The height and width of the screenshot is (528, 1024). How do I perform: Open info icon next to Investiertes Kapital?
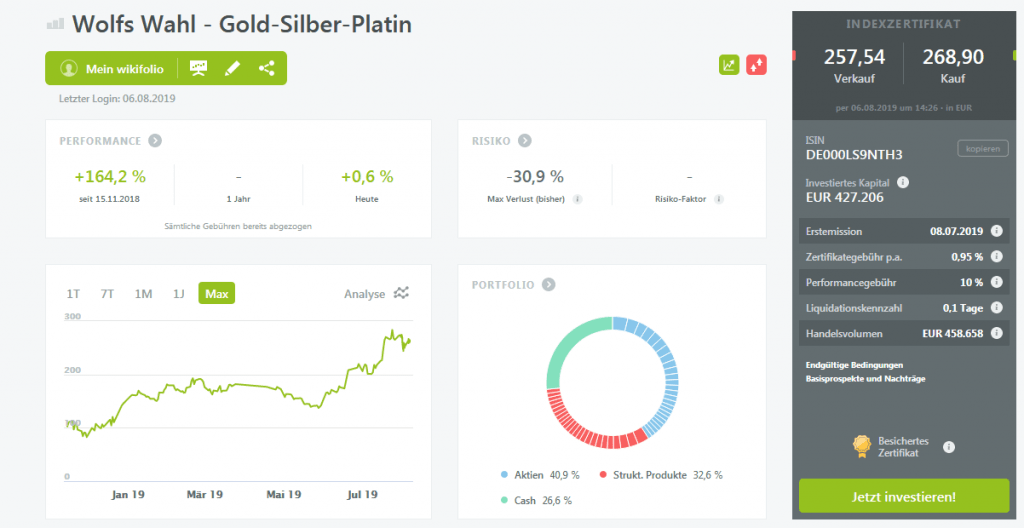(903, 182)
